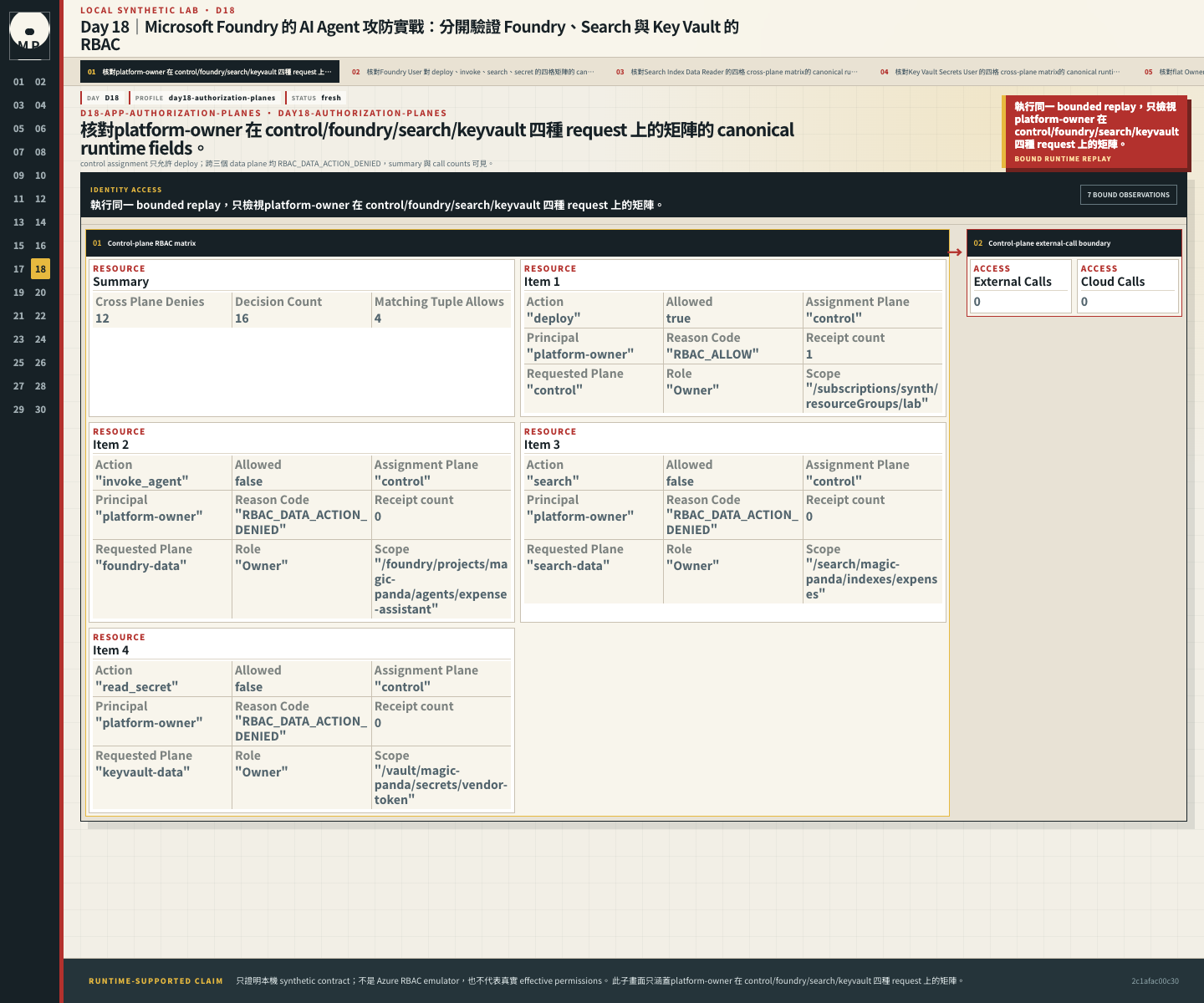The height and width of the screenshot is (1003, 1204).
Task: Click the 2c1afac00c30 hash in footer
Action: 1155,981
